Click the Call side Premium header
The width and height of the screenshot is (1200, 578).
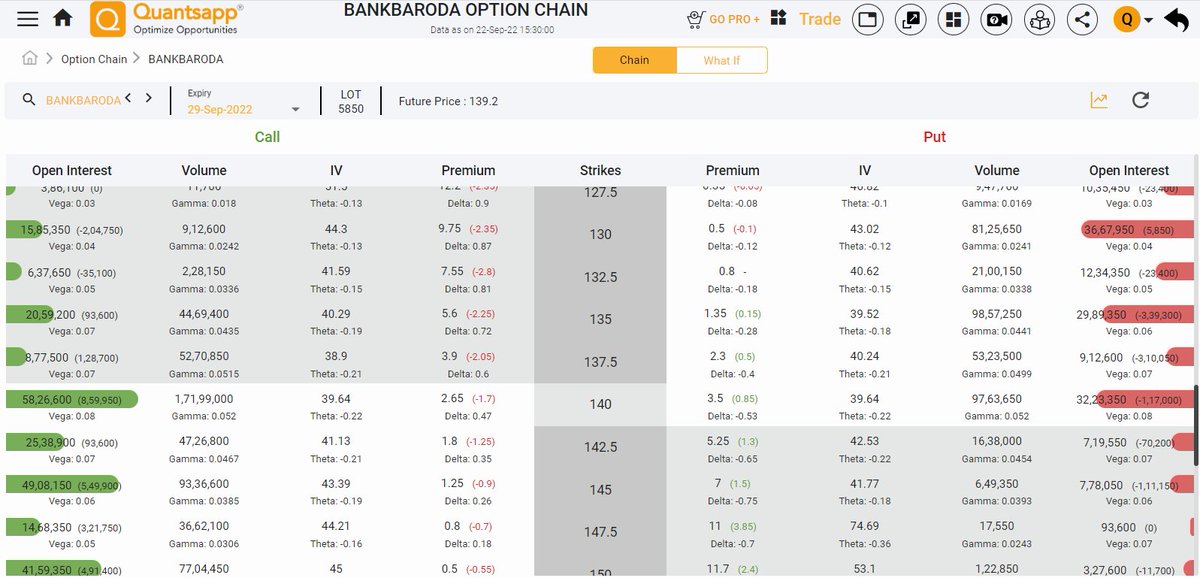pyautogui.click(x=468, y=170)
